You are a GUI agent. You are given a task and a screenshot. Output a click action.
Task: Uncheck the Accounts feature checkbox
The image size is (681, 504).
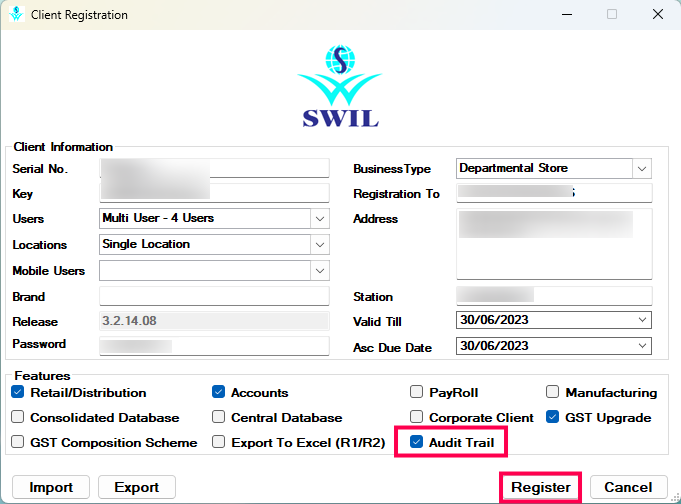click(218, 392)
